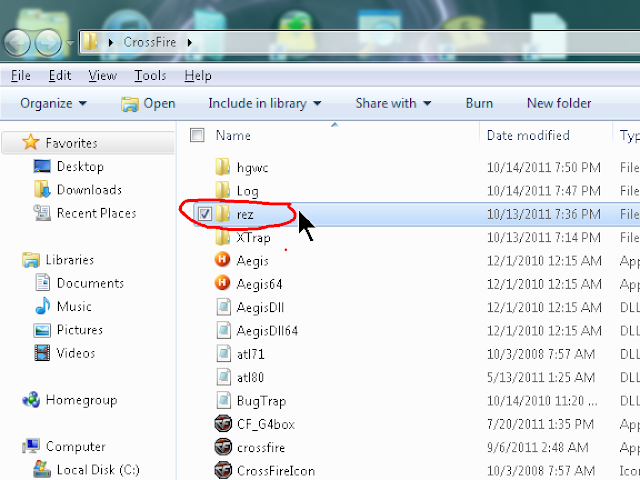Click the Music note icon

(43, 306)
